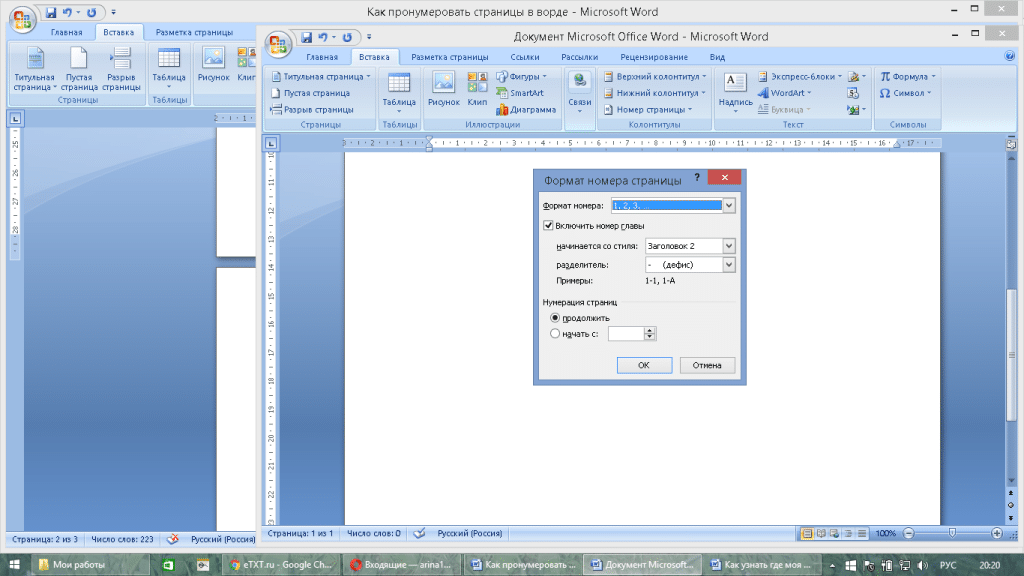
Task: Redo using front window quick access toolbar
Action: [347, 37]
